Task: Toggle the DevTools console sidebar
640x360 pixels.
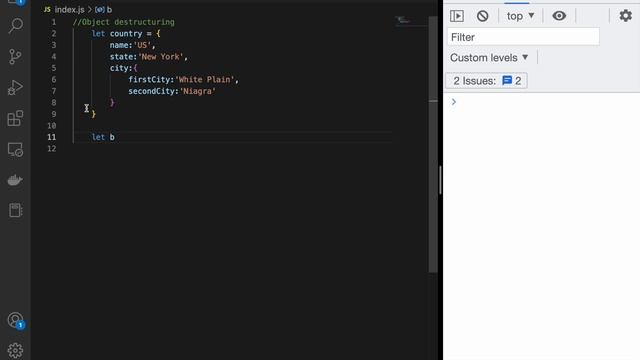Action: pyautogui.click(x=457, y=16)
